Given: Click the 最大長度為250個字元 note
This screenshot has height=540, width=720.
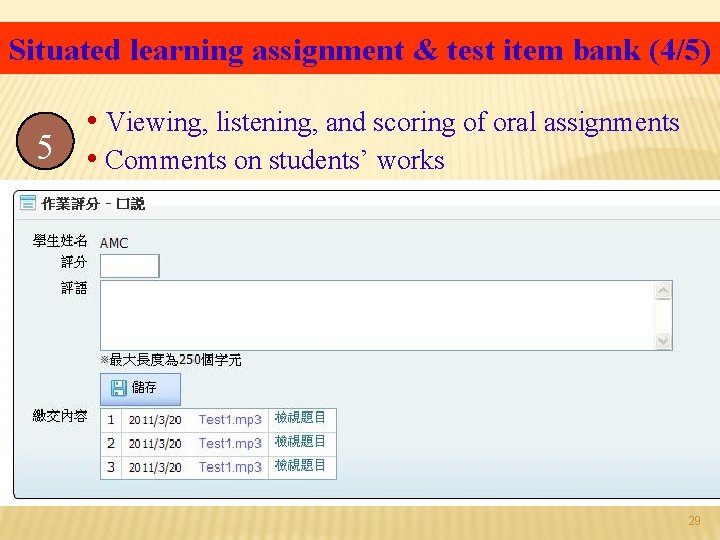Looking at the screenshot, I should coord(171,360).
